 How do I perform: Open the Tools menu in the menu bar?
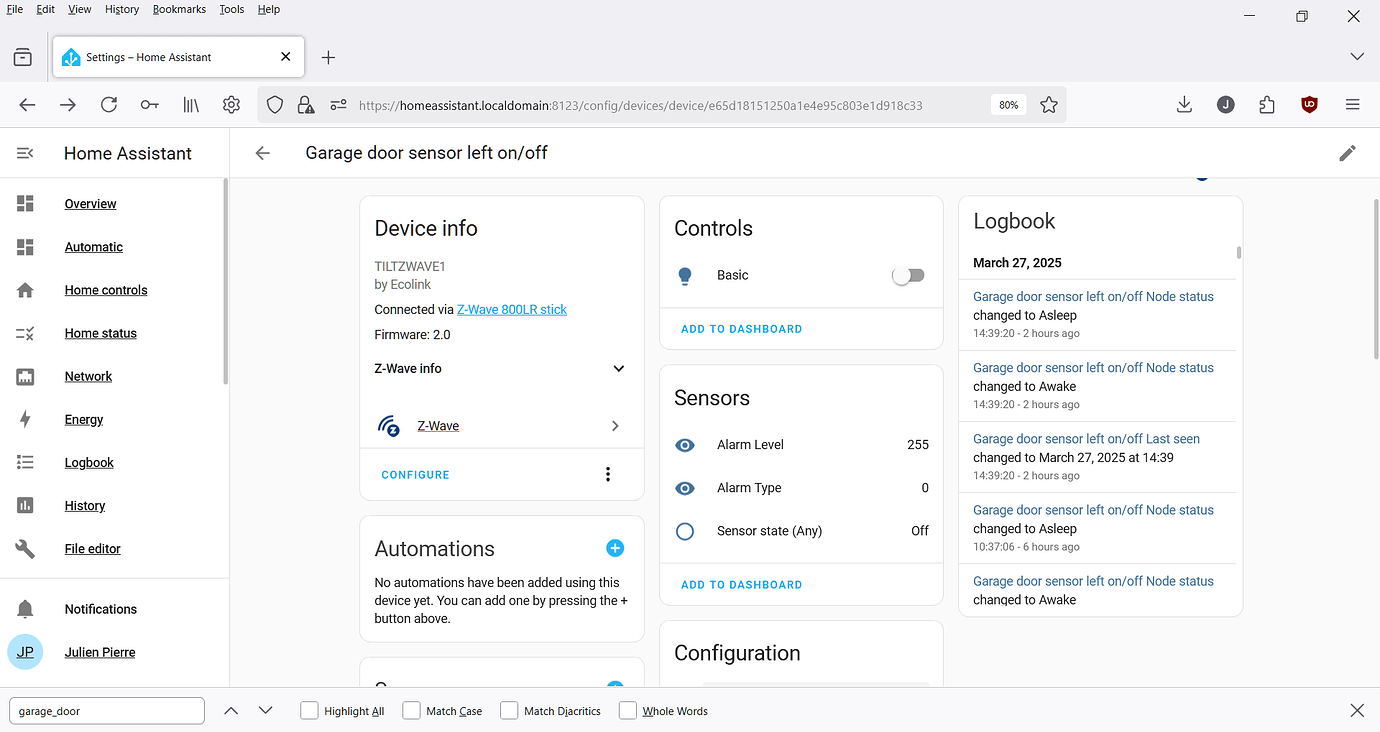(231, 9)
